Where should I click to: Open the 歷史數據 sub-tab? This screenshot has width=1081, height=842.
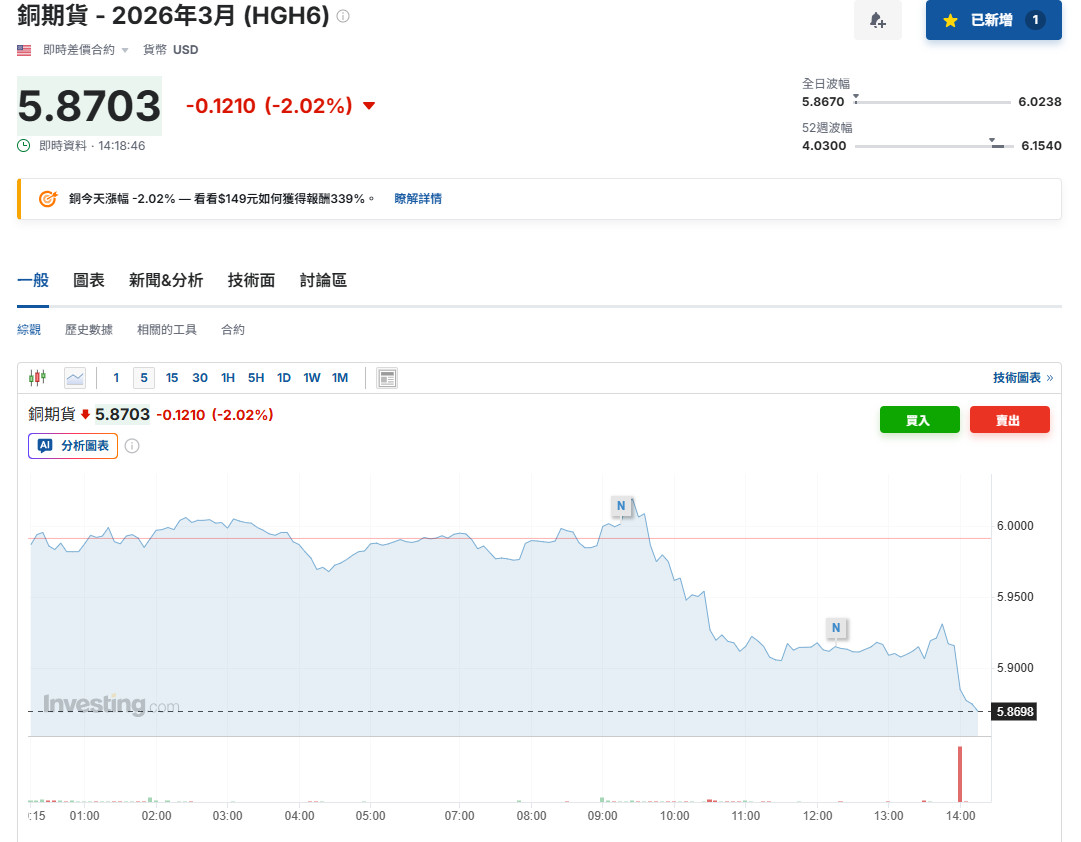89,330
